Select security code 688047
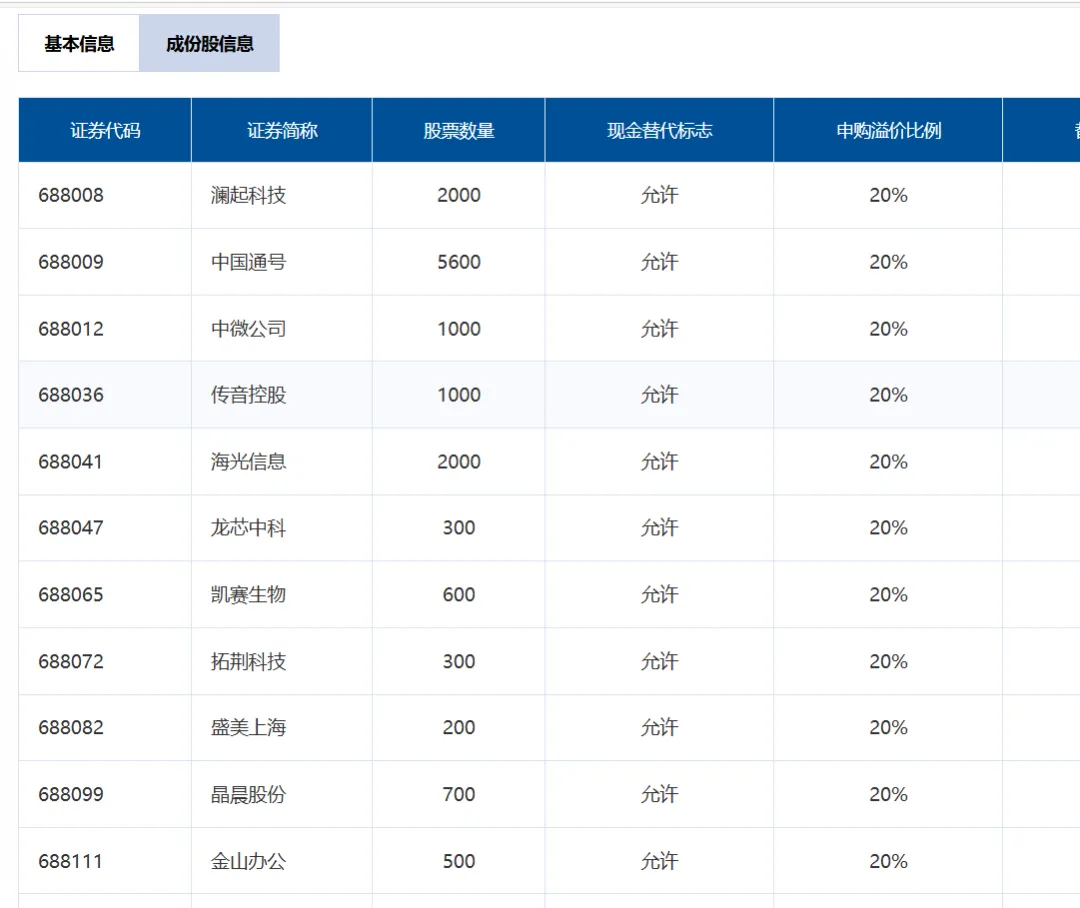 (71, 528)
